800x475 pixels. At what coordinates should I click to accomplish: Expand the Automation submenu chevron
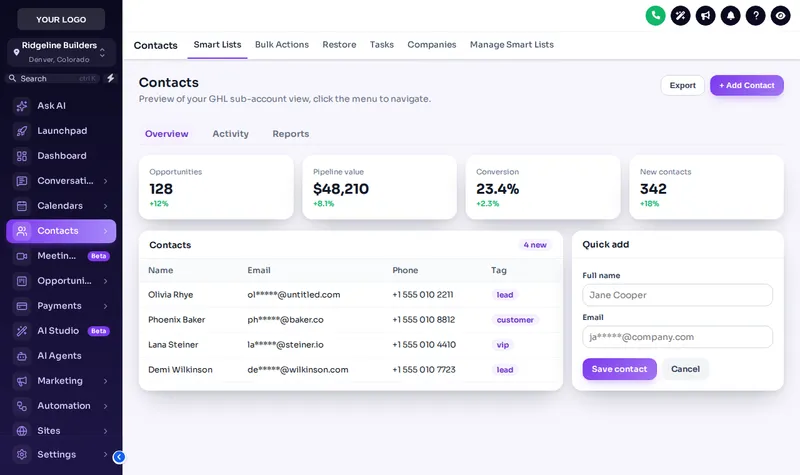coord(106,406)
